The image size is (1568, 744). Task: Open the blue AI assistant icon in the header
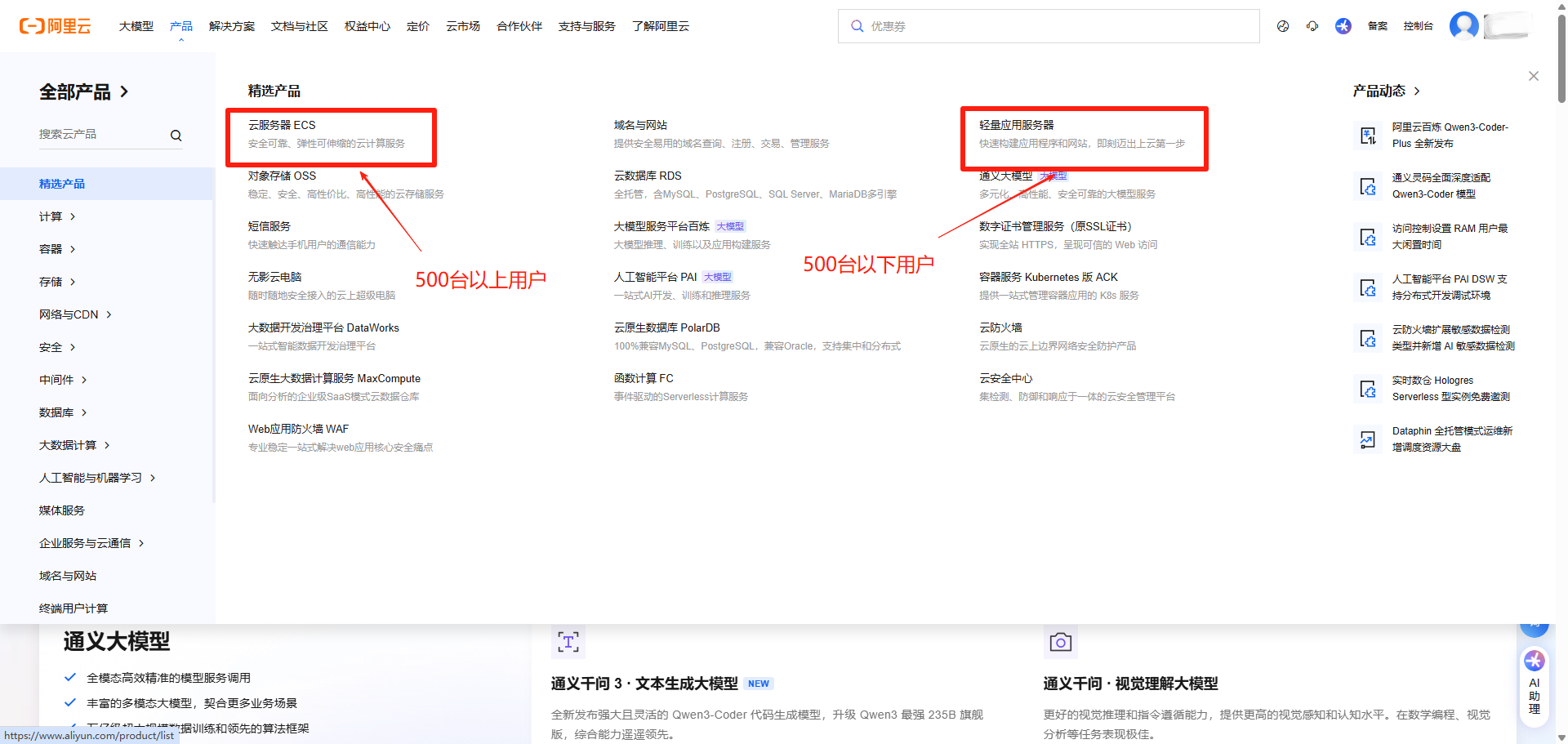click(1343, 26)
